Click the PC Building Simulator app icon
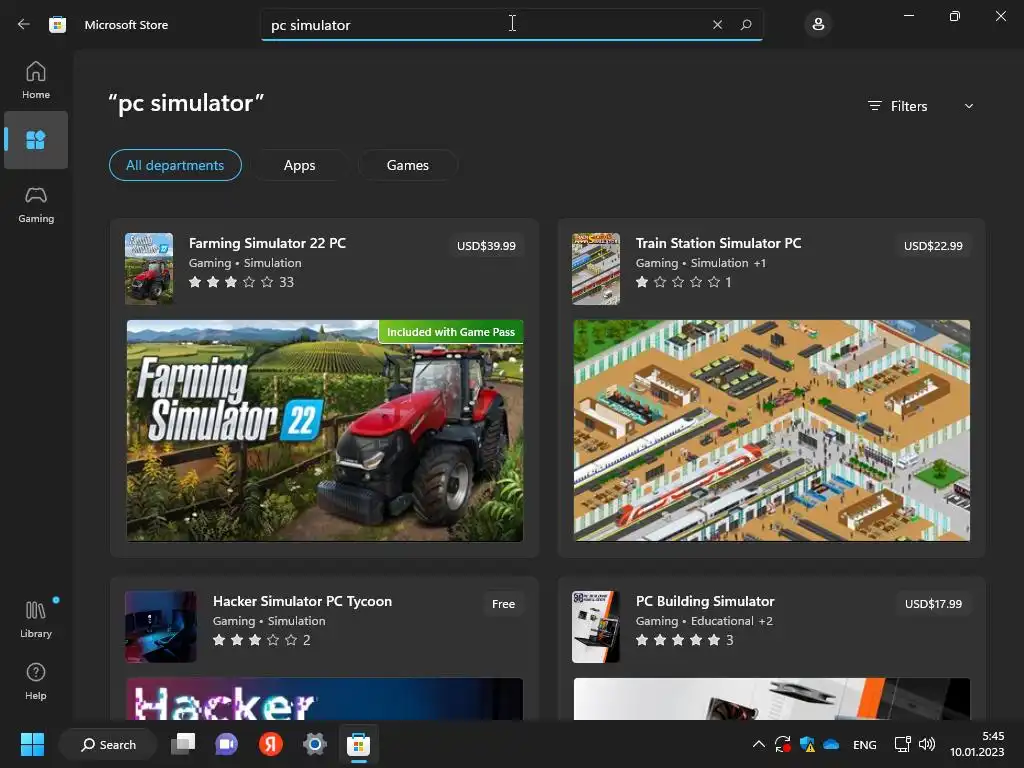The image size is (1024, 768). coord(596,626)
